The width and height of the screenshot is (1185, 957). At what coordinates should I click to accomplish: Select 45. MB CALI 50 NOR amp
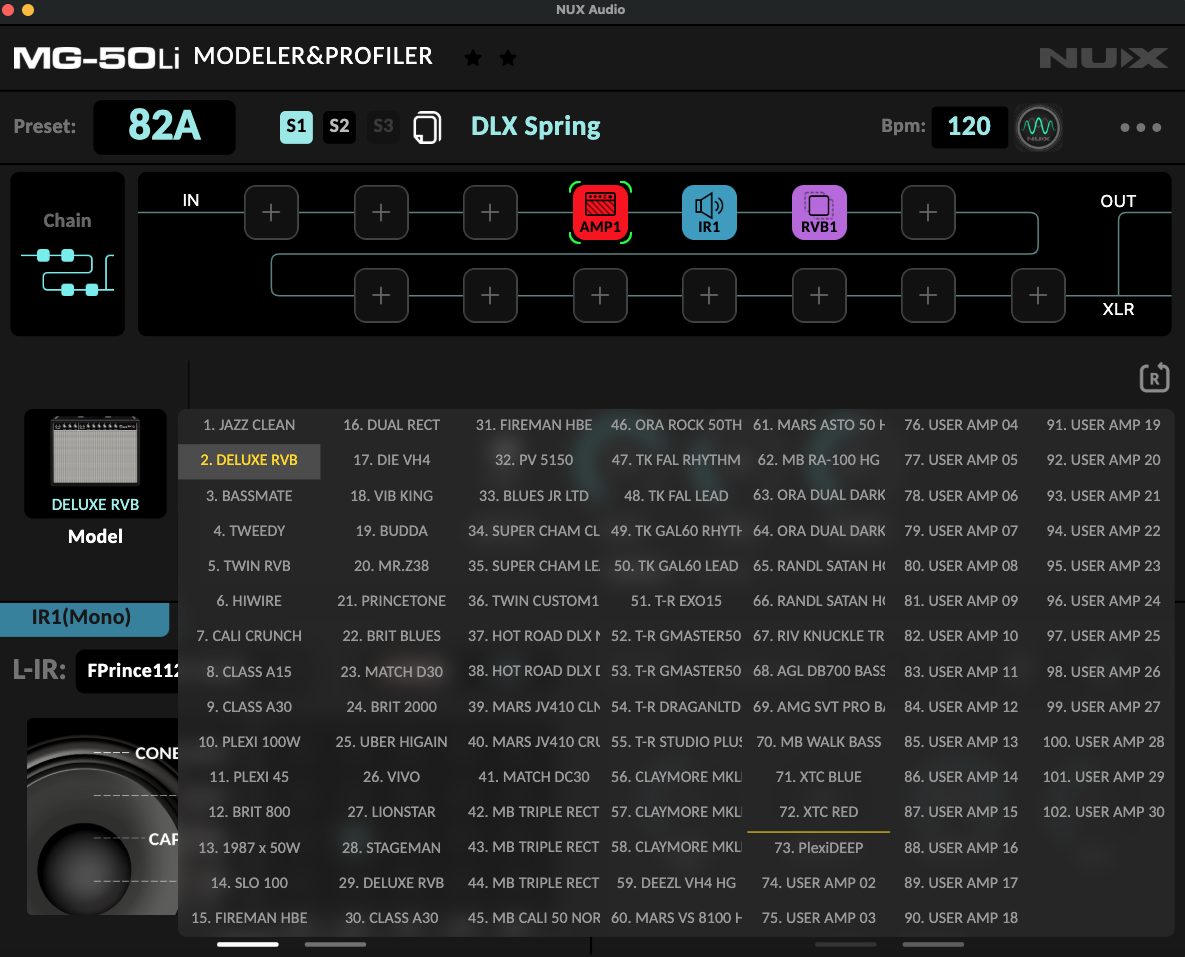(534, 918)
